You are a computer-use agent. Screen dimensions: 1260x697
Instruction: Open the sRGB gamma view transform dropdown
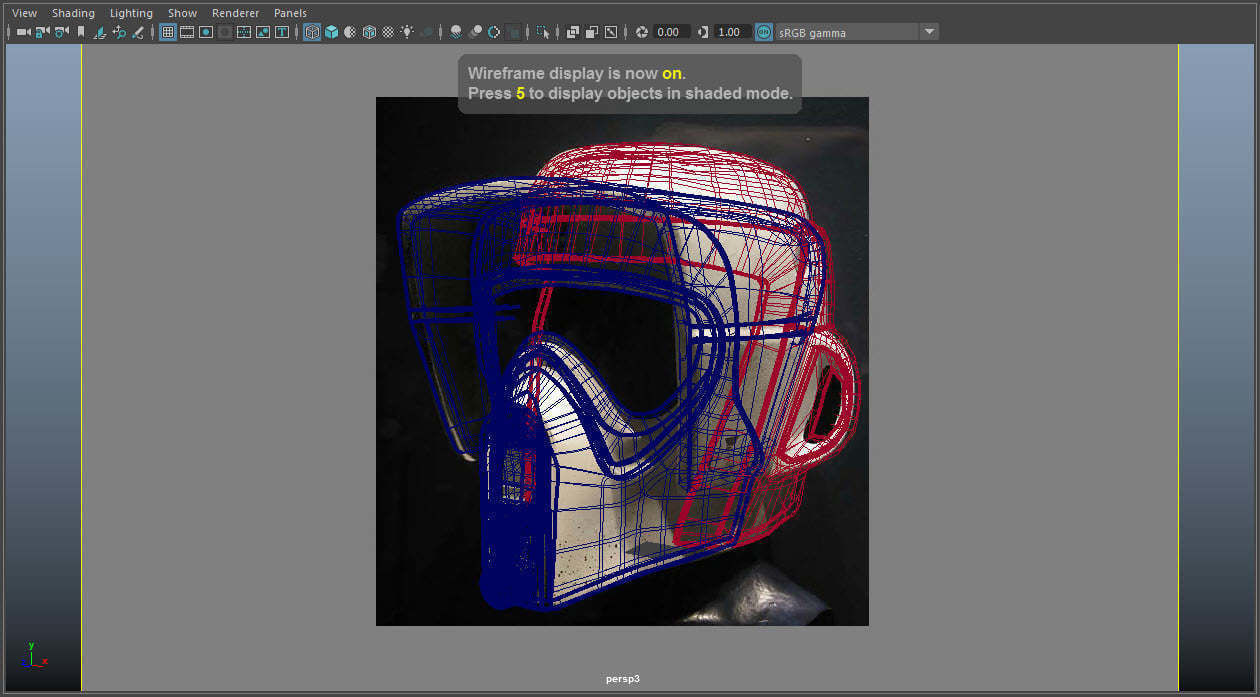[929, 31]
